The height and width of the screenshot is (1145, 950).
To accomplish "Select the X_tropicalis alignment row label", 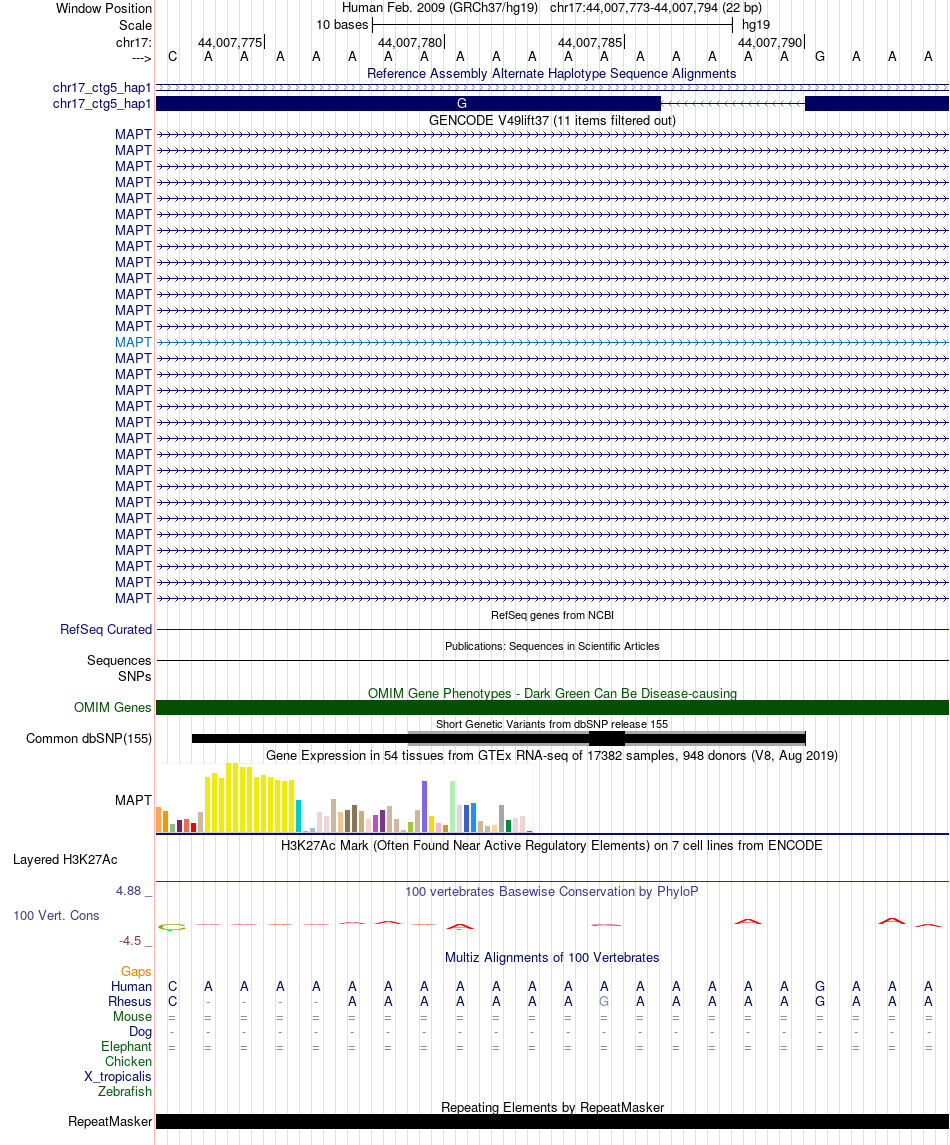I will tap(118, 1076).
